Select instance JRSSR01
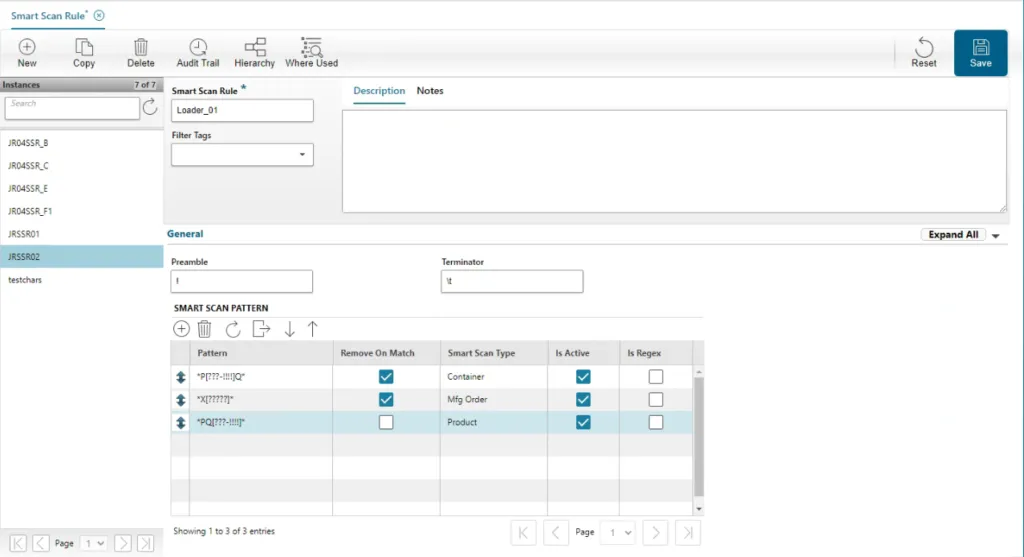Viewport: 1024px width, 557px height. tap(82, 234)
